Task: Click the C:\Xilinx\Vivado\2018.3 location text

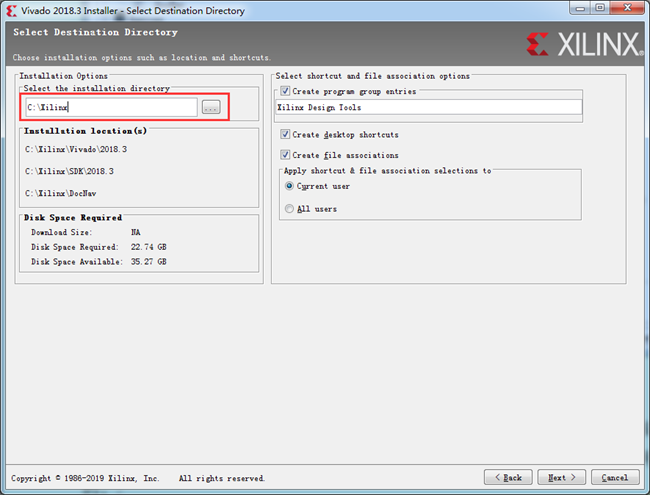Action: [76, 149]
